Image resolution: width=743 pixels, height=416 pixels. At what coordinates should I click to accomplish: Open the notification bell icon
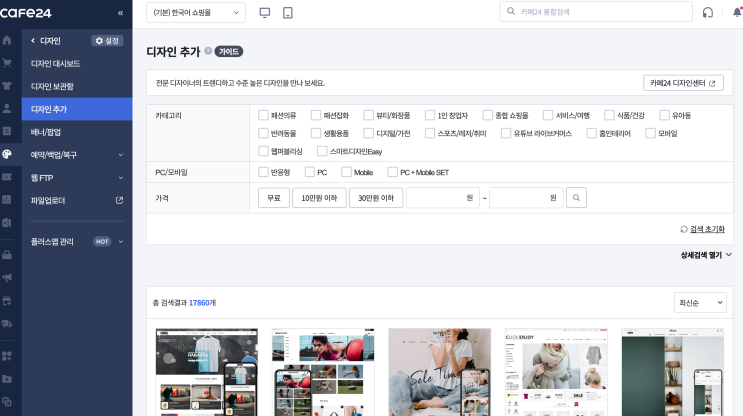pyautogui.click(x=737, y=13)
